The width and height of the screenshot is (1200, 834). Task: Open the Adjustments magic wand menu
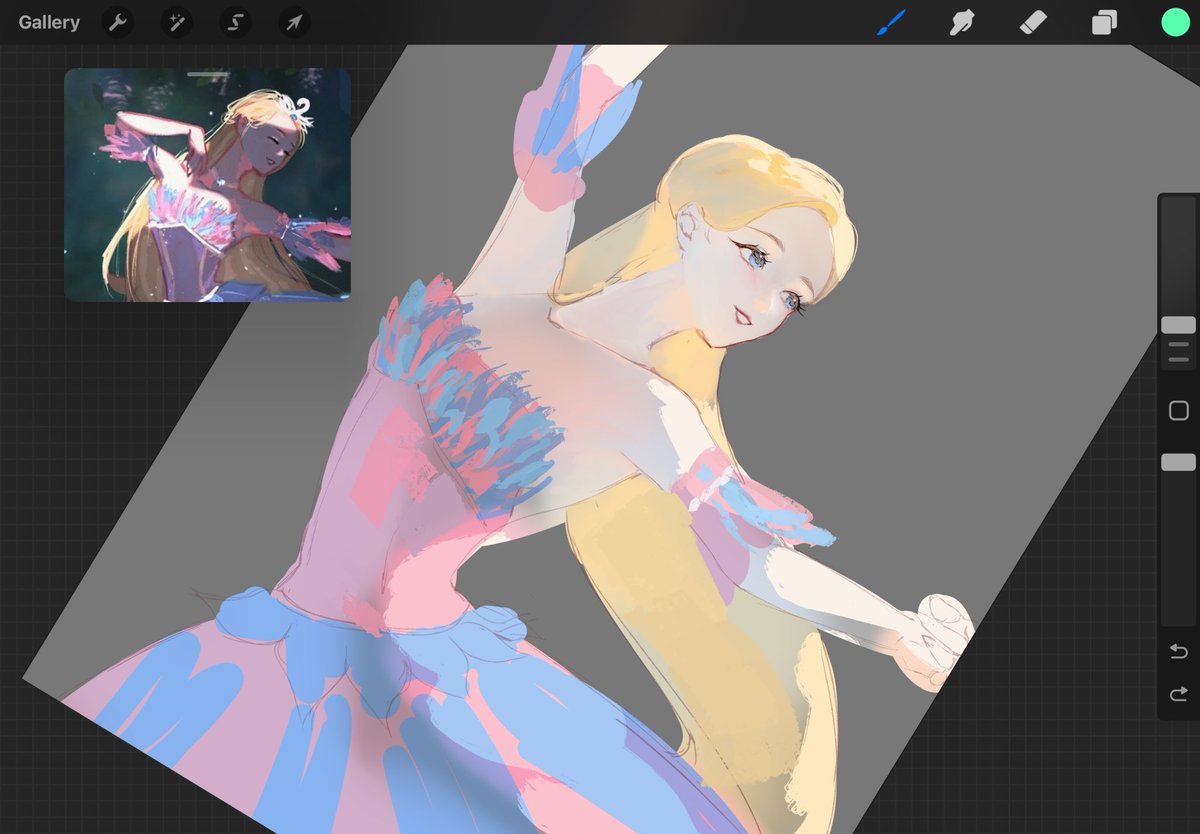[x=177, y=23]
